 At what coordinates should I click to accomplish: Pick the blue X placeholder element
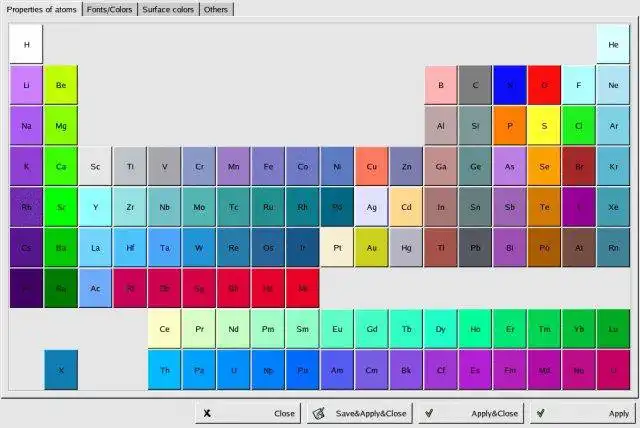61,370
